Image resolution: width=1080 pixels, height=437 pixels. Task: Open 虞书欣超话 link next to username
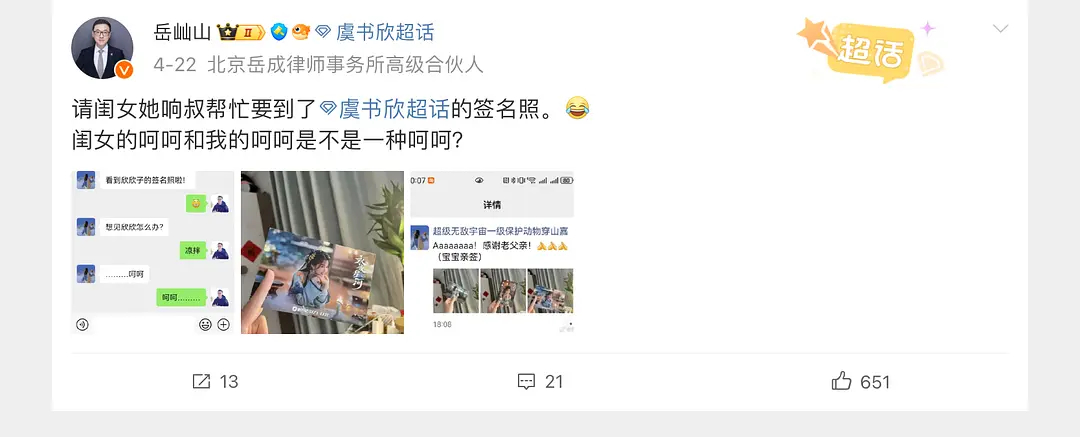[x=385, y=32]
